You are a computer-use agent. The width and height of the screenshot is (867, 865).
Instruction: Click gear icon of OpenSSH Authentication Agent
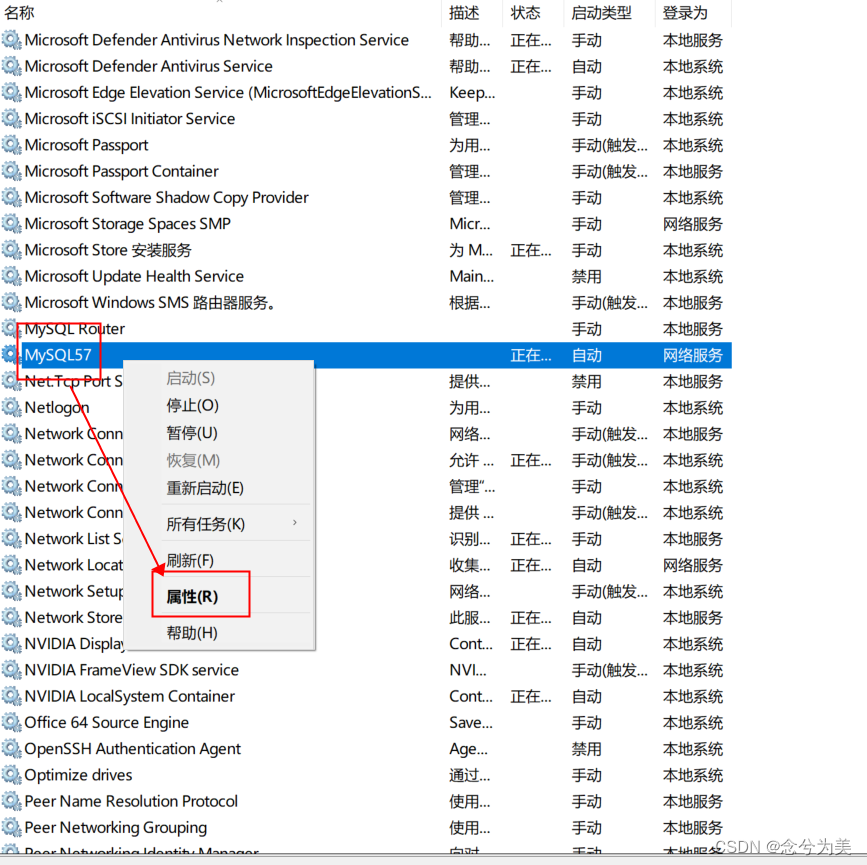(11, 749)
